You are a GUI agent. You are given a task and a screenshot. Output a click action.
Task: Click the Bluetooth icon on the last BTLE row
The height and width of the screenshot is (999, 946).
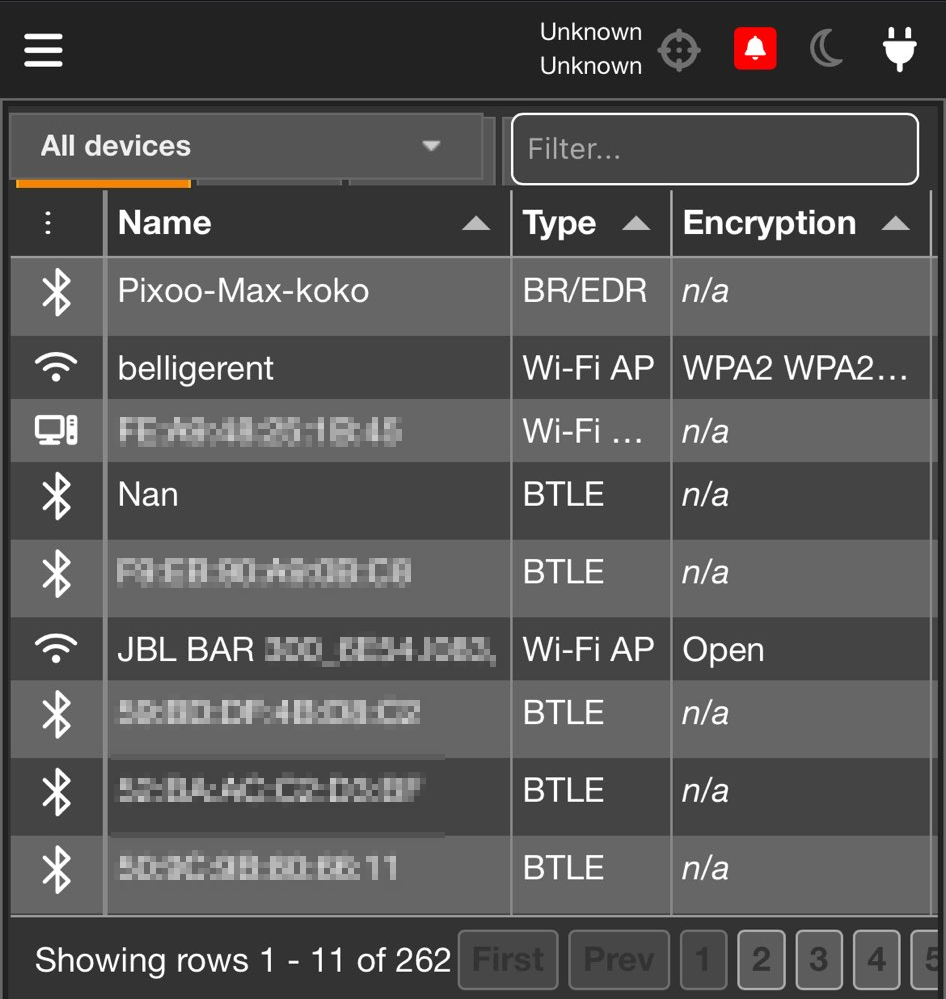pos(56,868)
